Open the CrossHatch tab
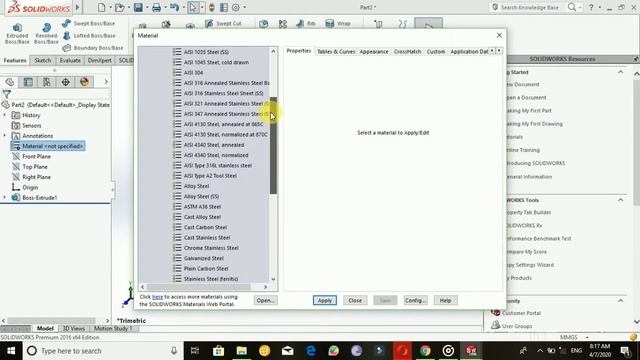This screenshot has width=640, height=360. (x=407, y=52)
